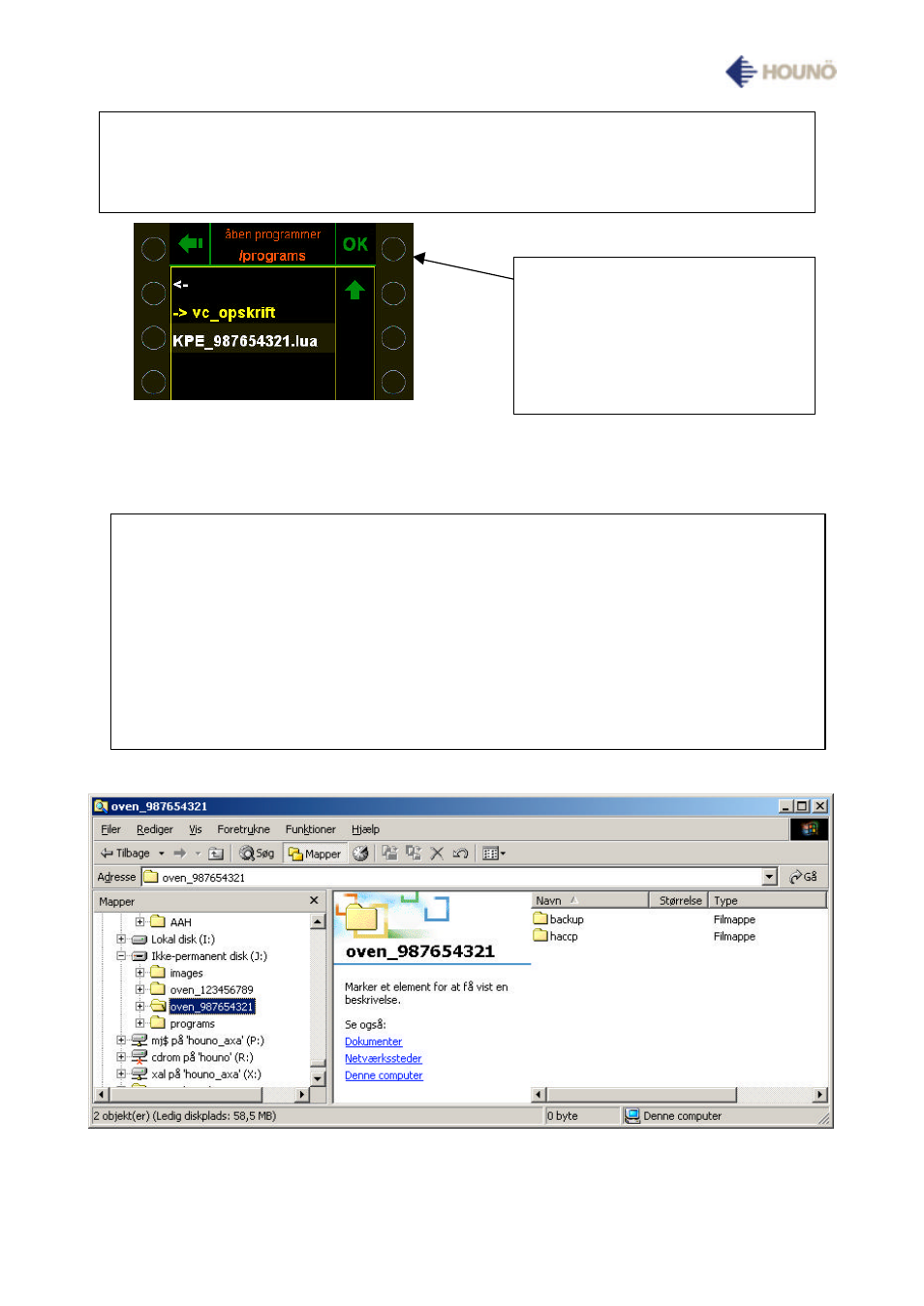
Task: Select the oven_123456789 folder in tree
Action: click(x=211, y=990)
